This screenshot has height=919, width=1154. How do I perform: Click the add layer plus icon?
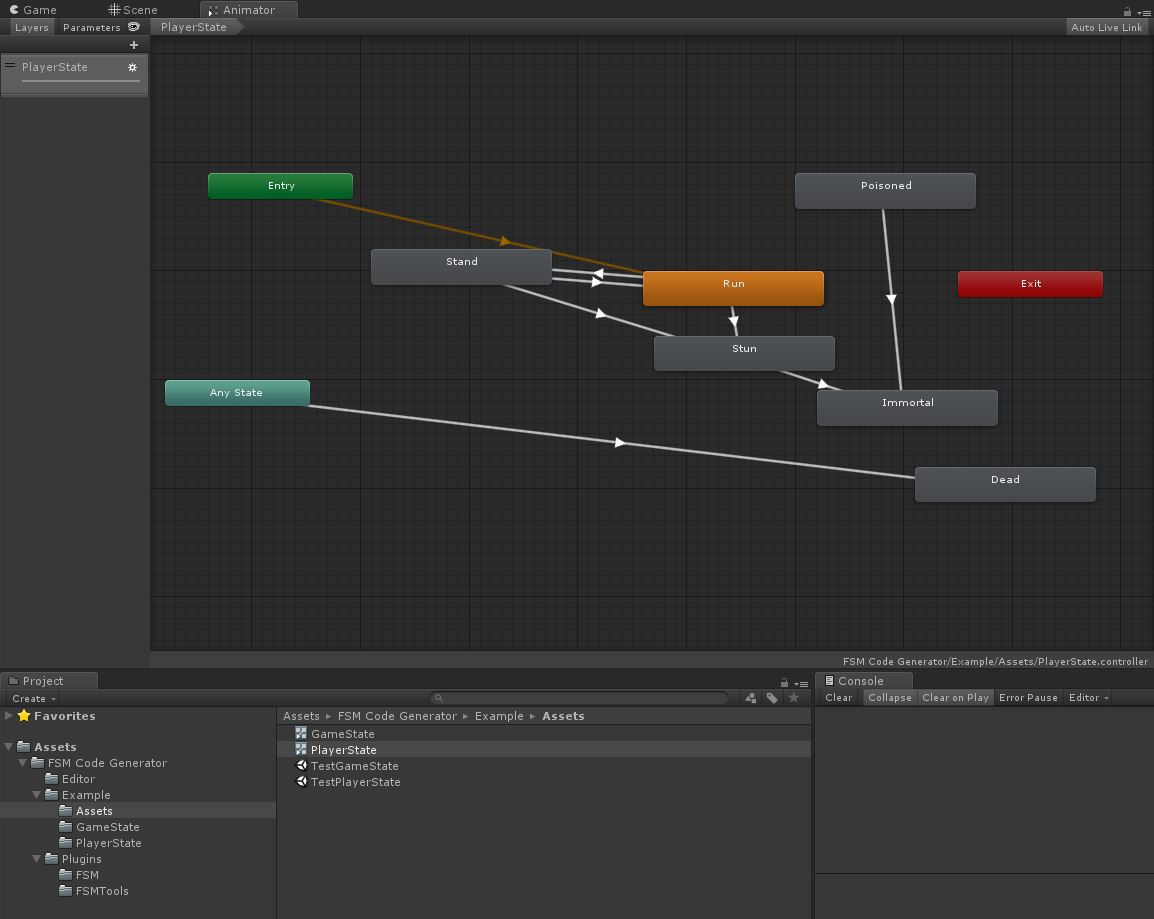pyautogui.click(x=134, y=45)
